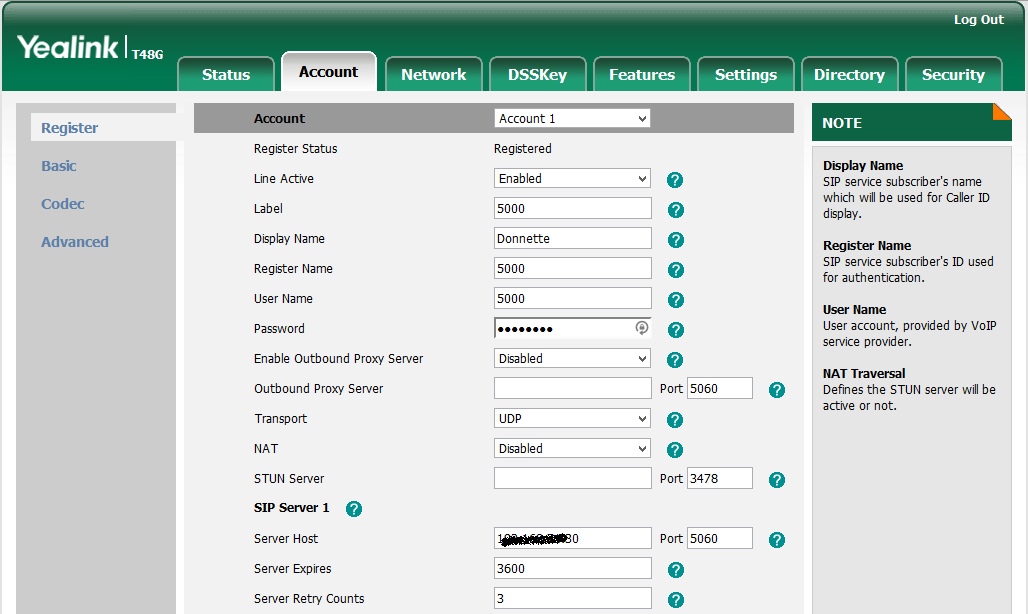Click help icon next to Label field
Screen dimensions: 1028x614
675,210
